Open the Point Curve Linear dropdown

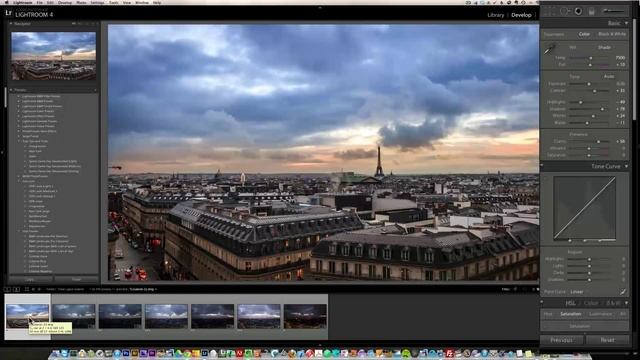point(577,292)
